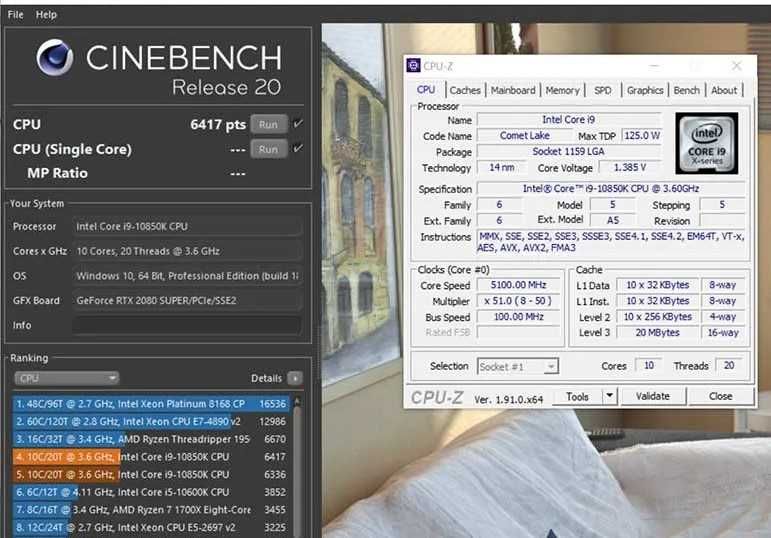Click the Level 3 20 MBytes cache value

(657, 333)
